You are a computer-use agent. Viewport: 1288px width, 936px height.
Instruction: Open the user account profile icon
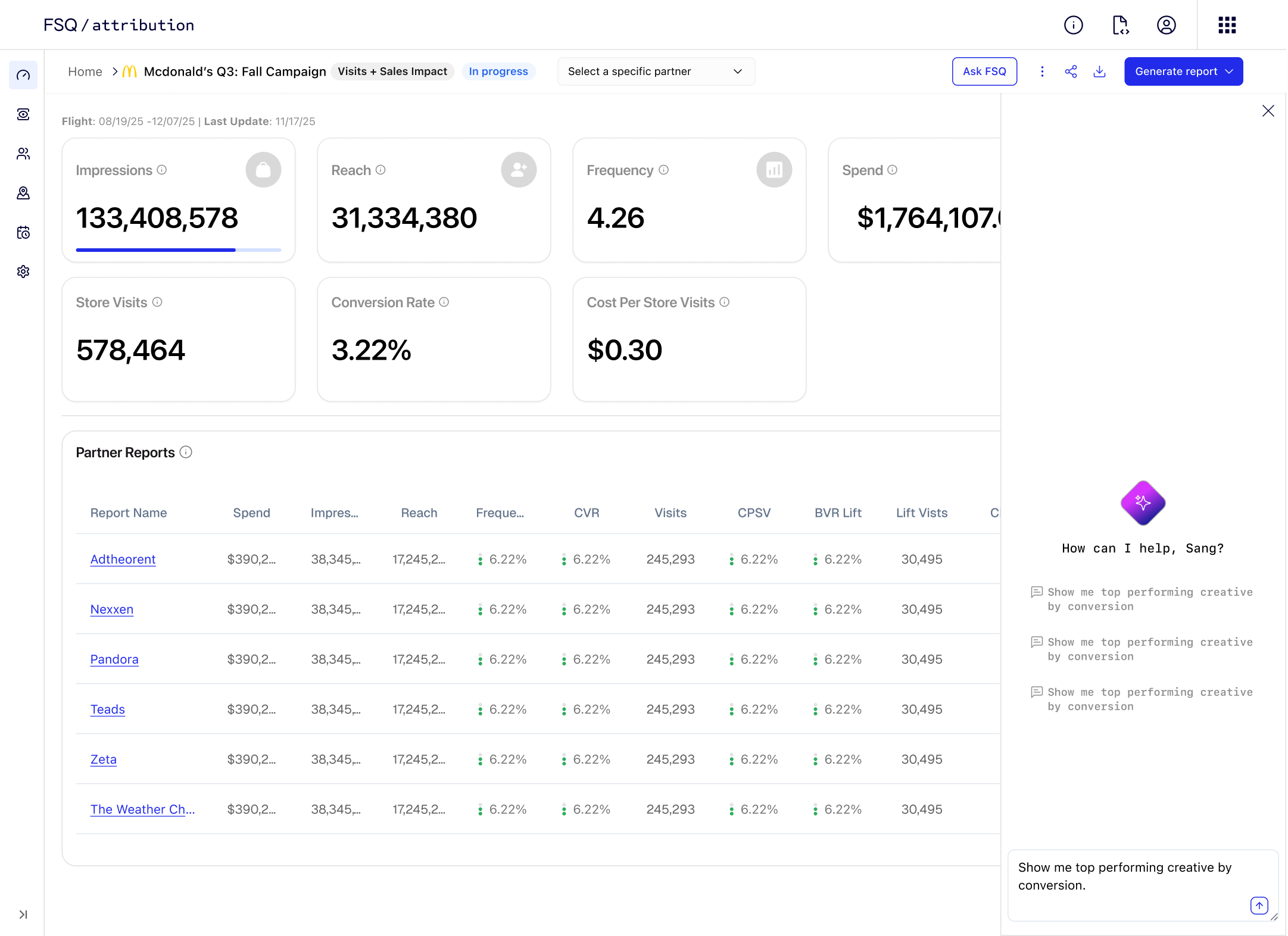tap(1166, 25)
